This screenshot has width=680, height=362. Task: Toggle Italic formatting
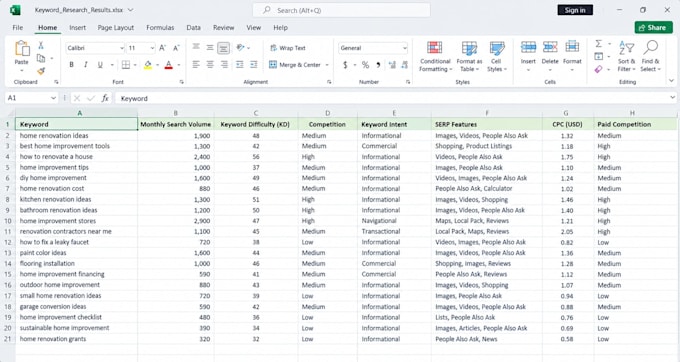85,65
